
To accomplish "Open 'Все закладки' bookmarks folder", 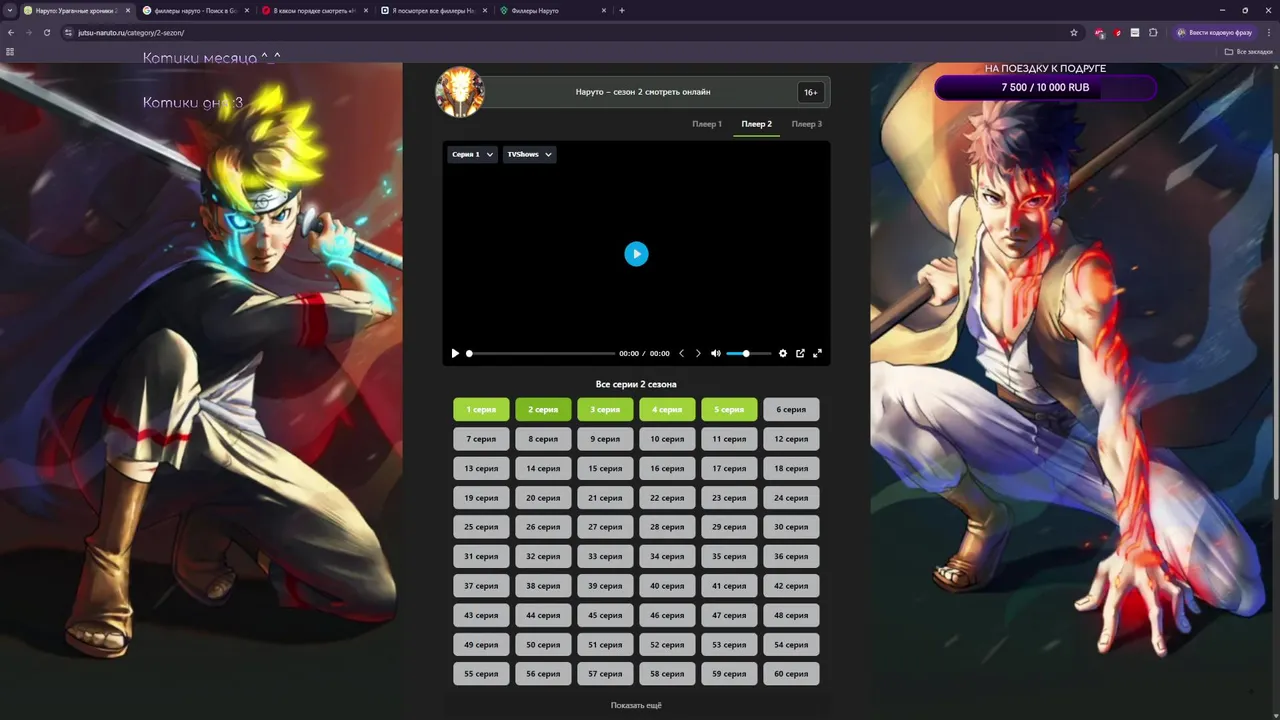I will click(1249, 51).
